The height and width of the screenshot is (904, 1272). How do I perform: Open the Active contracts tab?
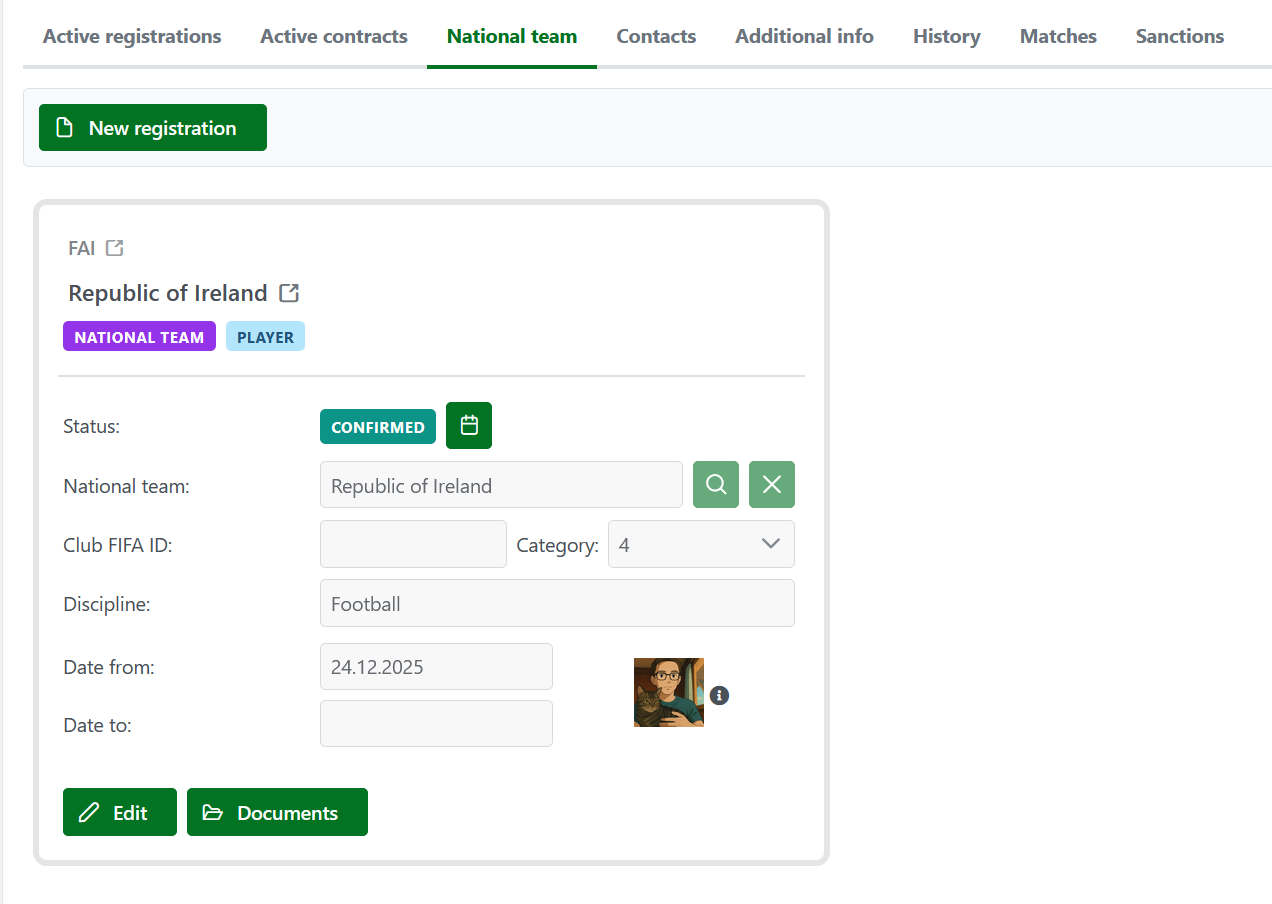(334, 36)
